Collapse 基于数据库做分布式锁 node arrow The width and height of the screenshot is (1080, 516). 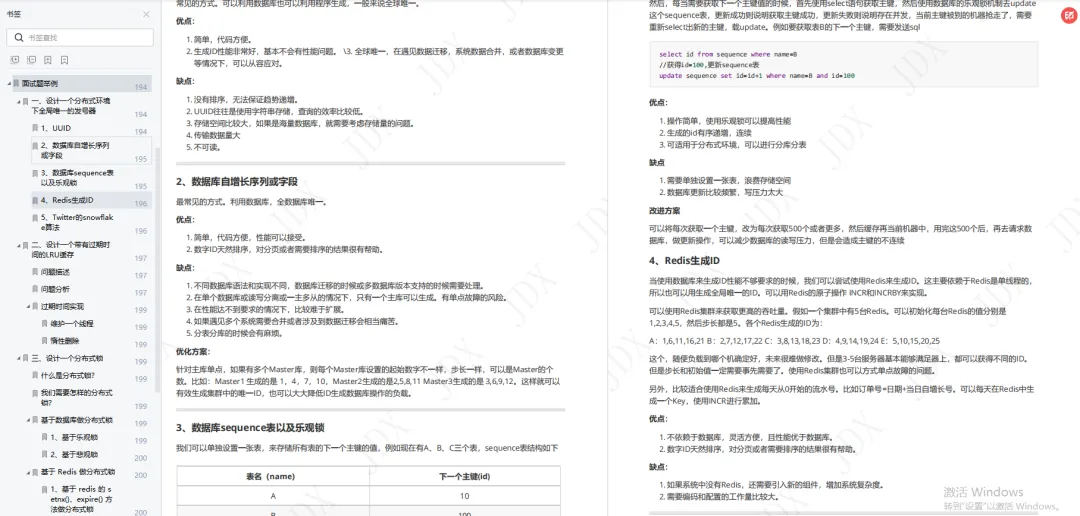(28, 420)
